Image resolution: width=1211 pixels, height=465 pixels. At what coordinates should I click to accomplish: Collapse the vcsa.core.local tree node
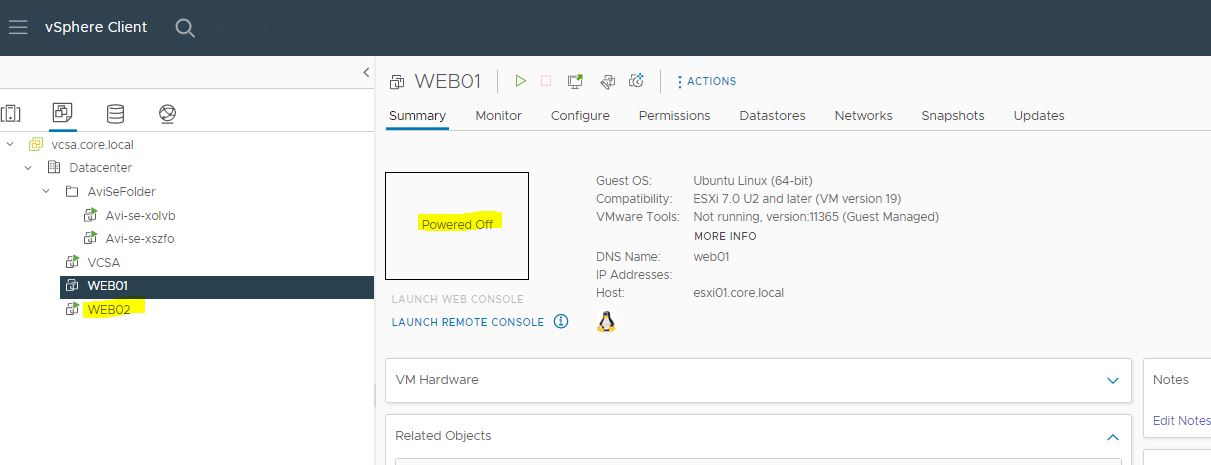(10, 144)
